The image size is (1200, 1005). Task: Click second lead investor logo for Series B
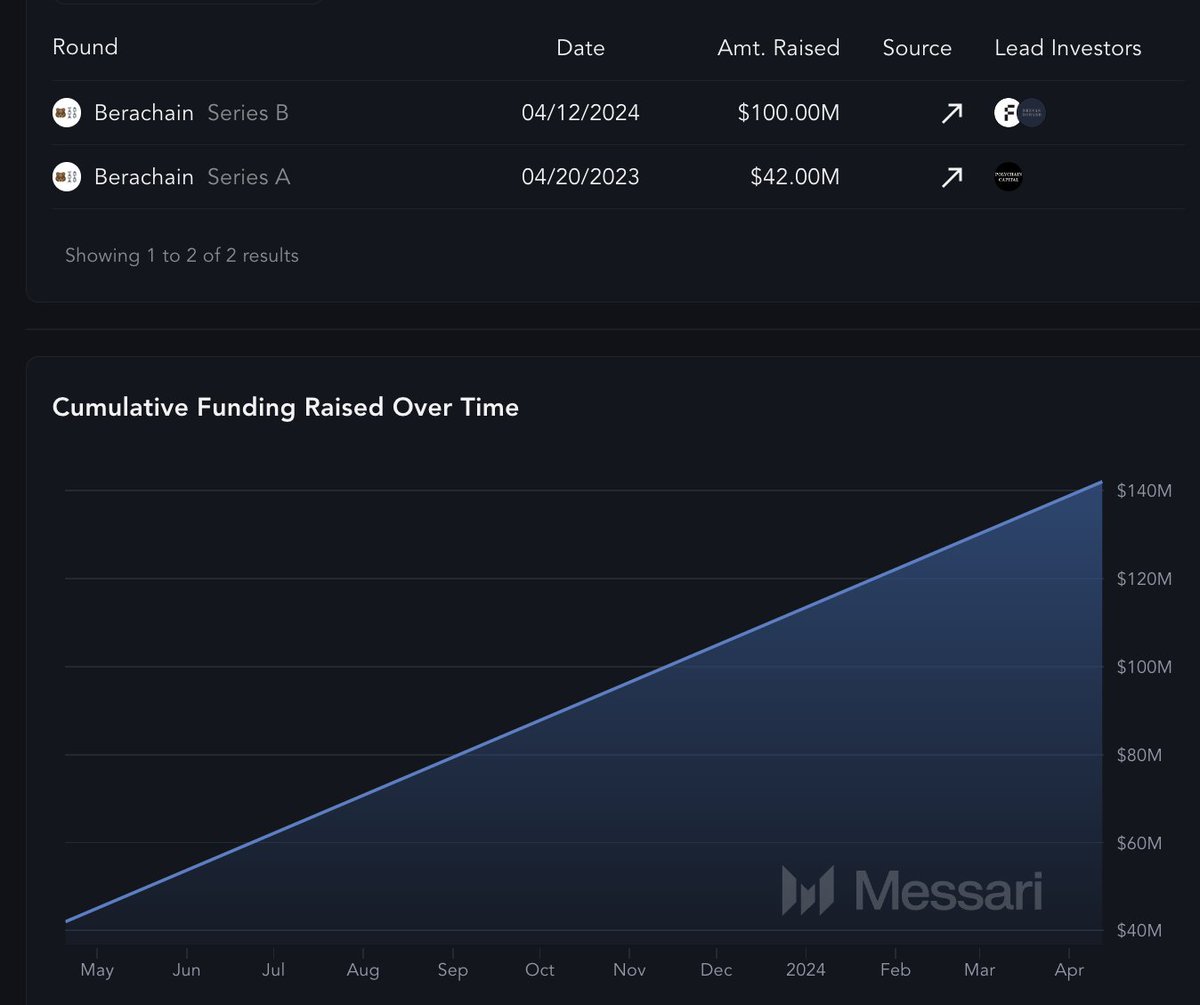[1033, 113]
